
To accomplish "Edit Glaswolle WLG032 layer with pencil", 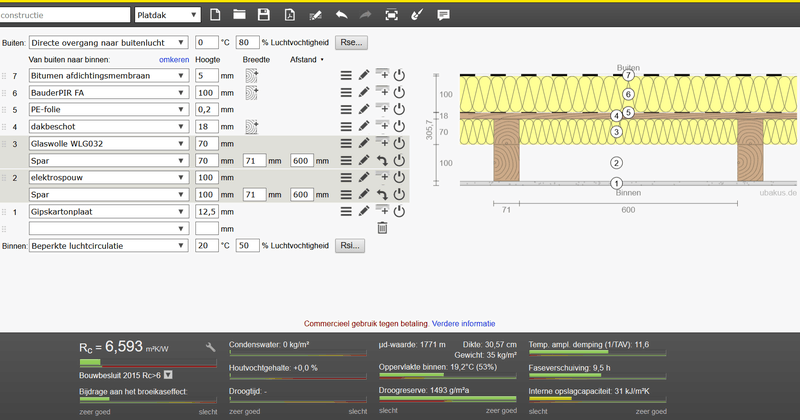I will [x=364, y=143].
